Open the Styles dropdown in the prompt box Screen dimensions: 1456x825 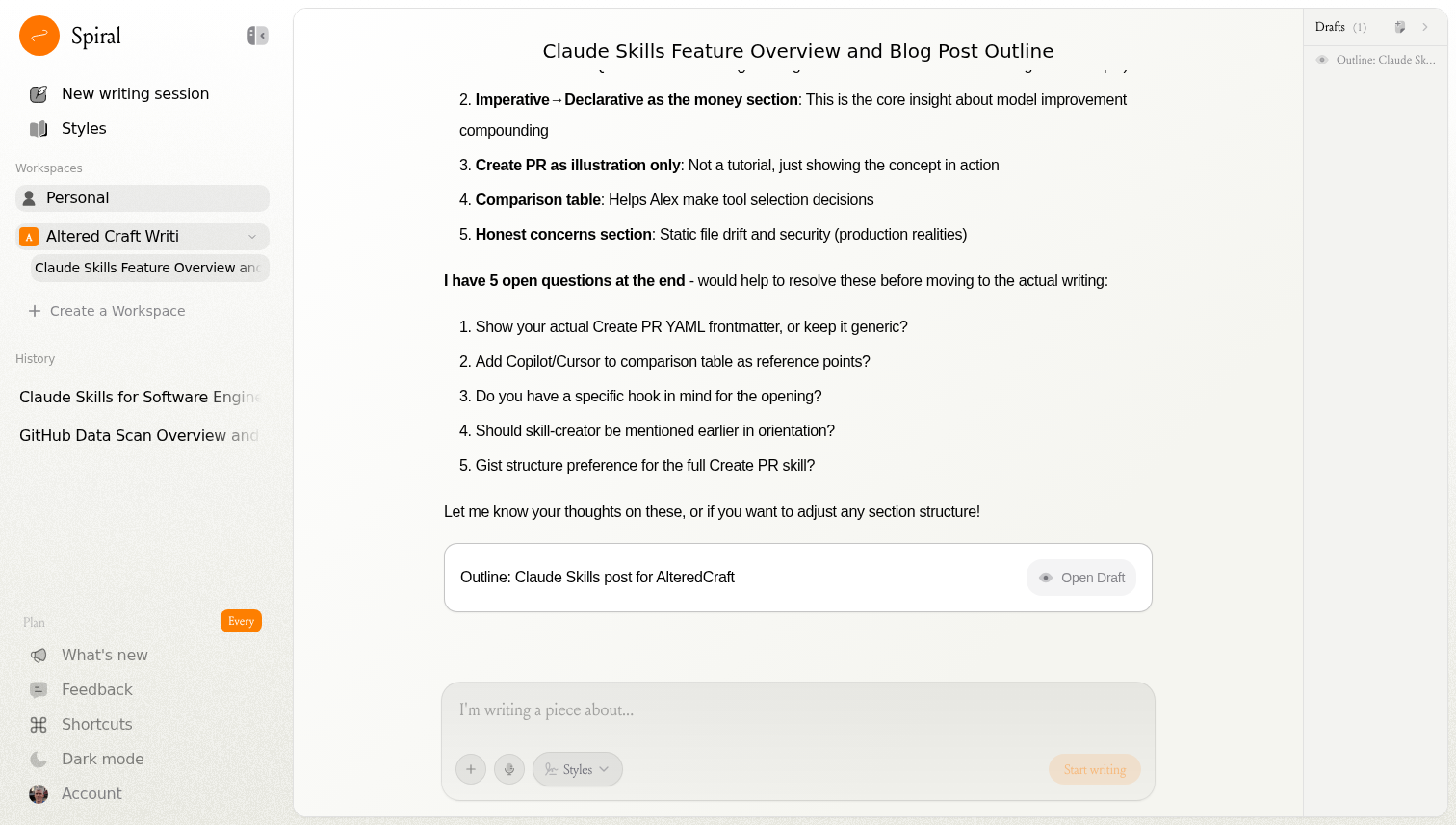point(578,769)
